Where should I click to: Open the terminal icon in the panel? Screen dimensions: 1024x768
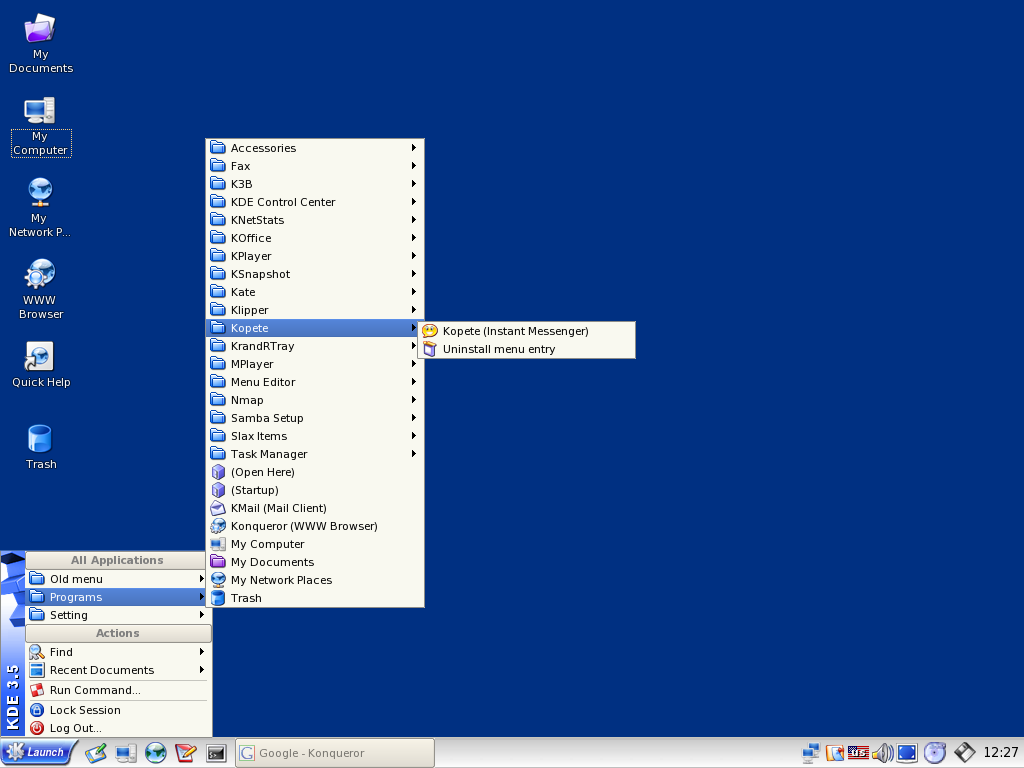[216, 753]
